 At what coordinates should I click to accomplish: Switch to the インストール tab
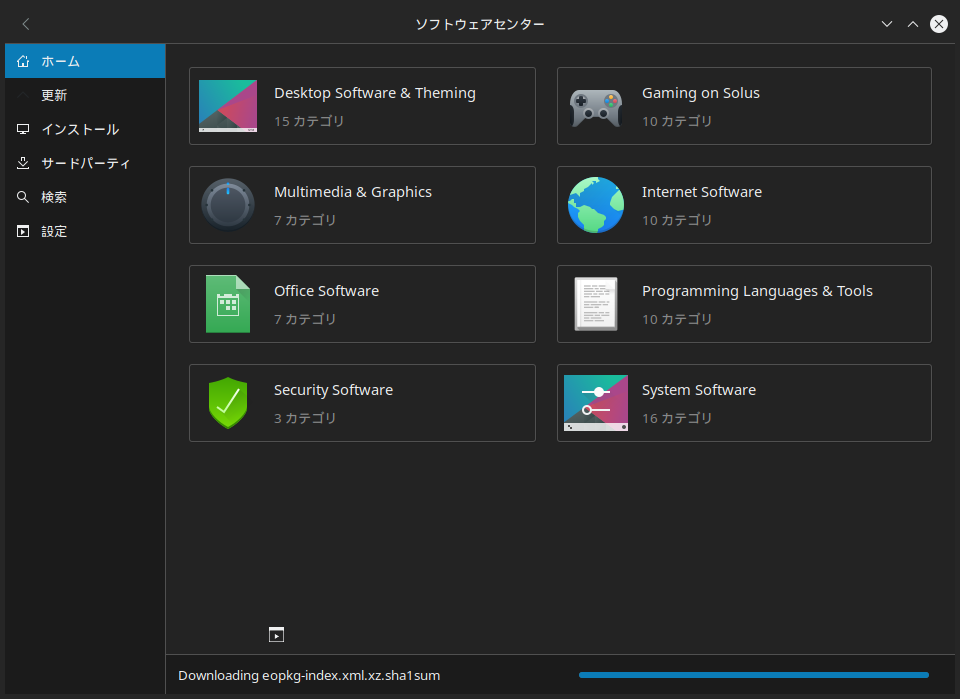pyautogui.click(x=85, y=129)
